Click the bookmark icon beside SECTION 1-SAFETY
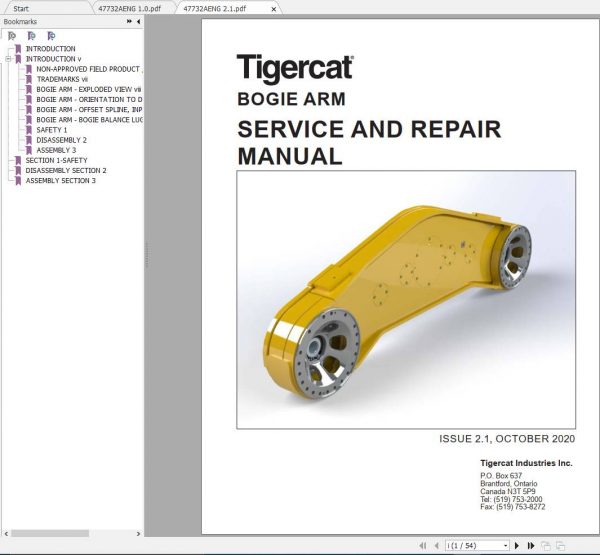The width and height of the screenshot is (600, 555). point(18,160)
